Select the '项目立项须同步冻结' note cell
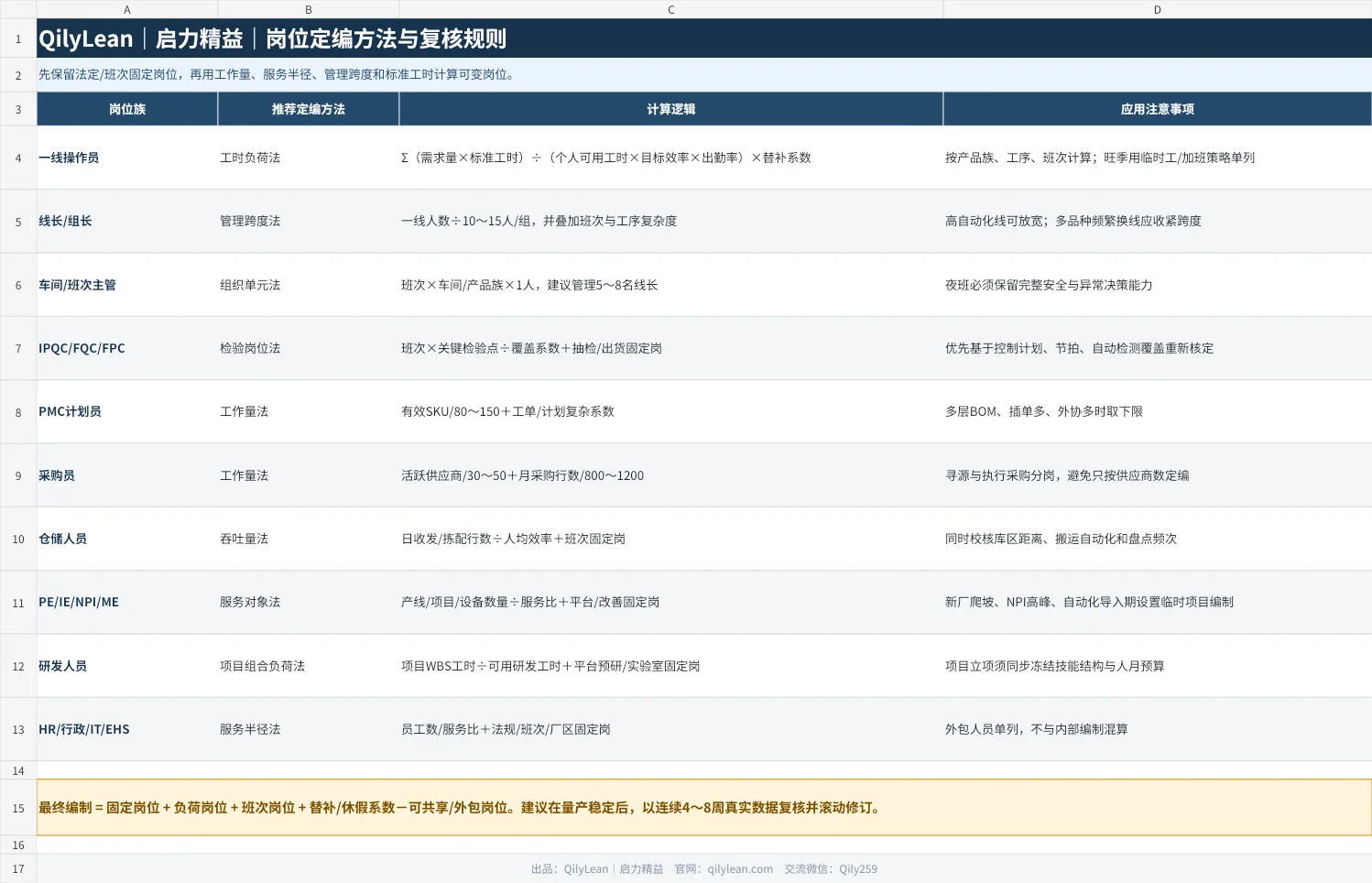Viewport: 1372px width, 883px height. (x=1158, y=666)
